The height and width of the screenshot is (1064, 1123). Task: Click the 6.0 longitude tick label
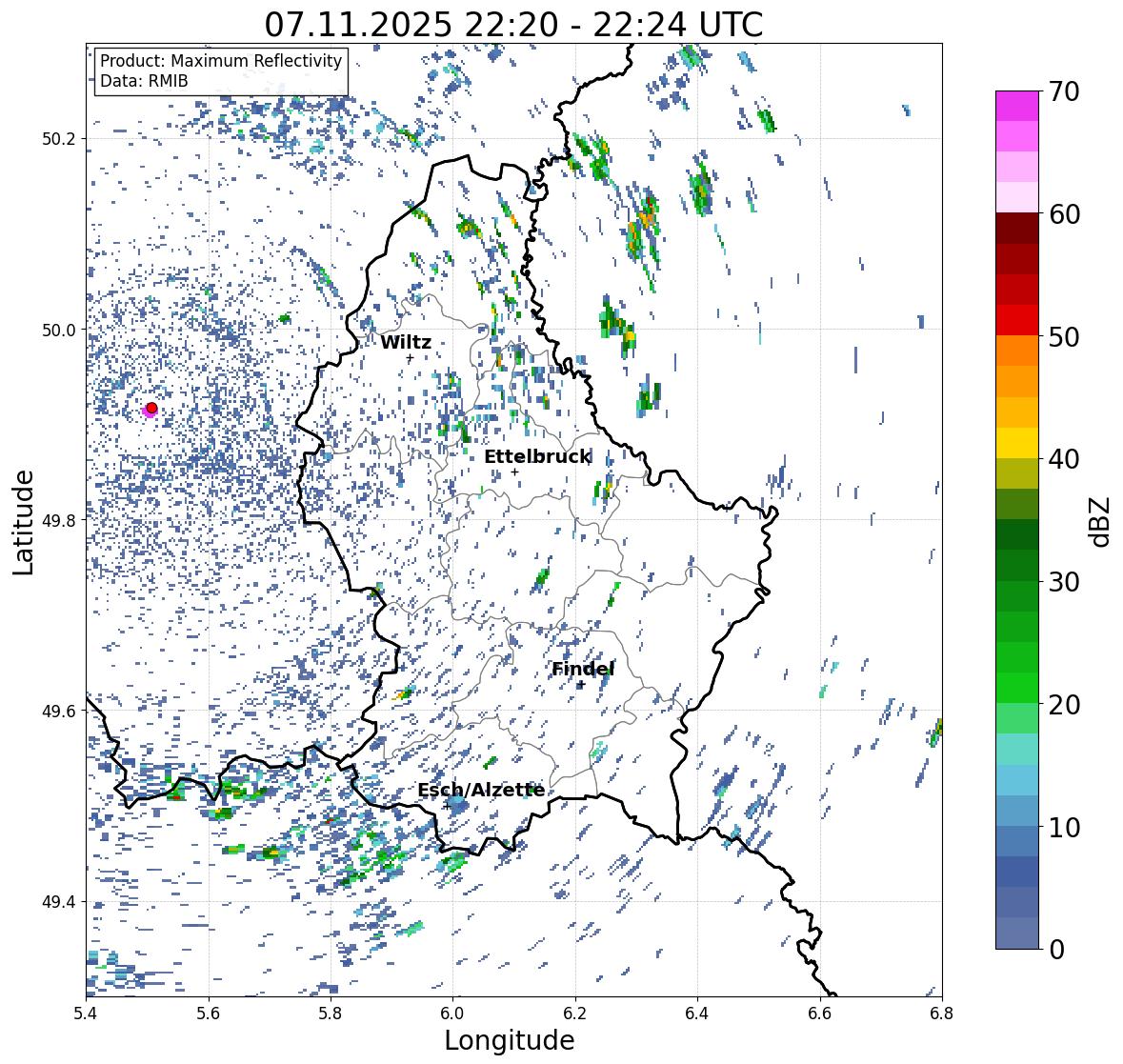point(452,1013)
